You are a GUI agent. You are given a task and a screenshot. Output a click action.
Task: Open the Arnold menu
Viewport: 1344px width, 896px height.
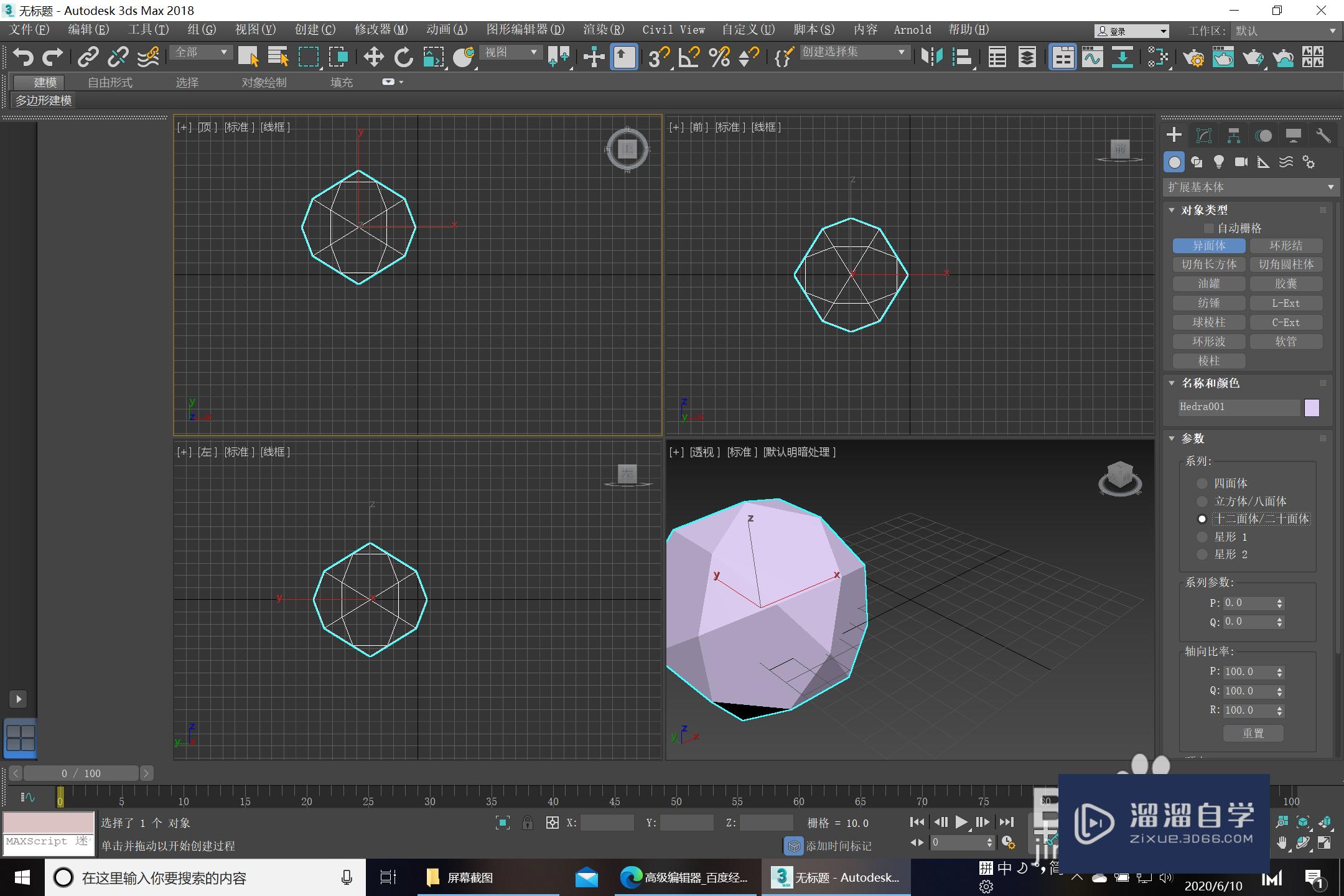912,30
